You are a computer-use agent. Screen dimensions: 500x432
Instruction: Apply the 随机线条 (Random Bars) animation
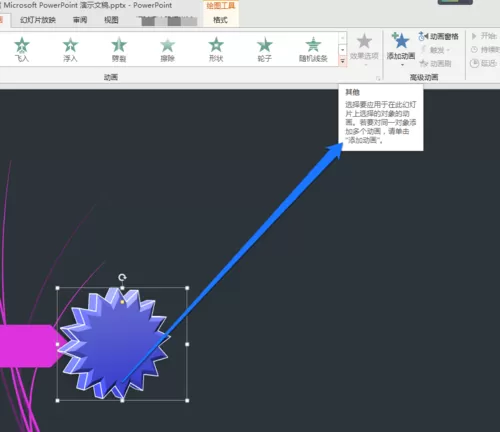point(313,49)
